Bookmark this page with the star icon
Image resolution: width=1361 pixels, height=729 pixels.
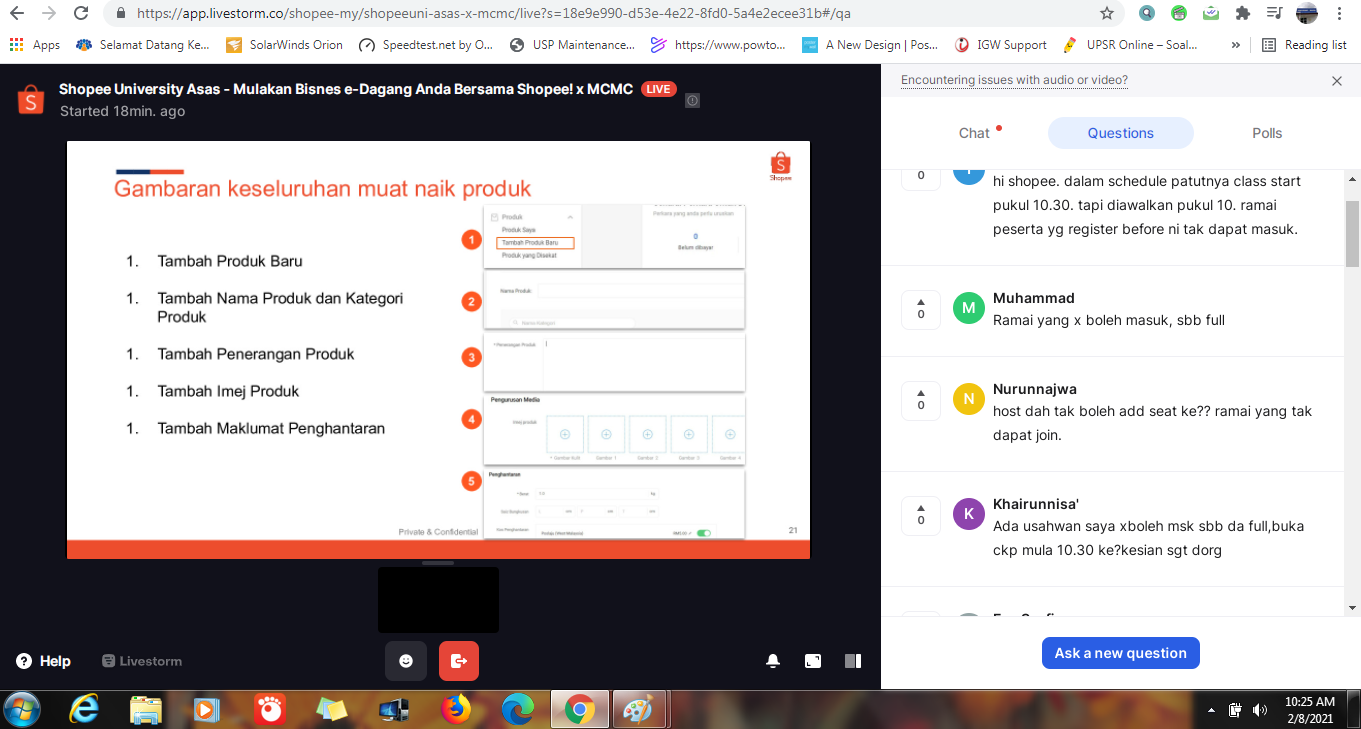(x=1106, y=14)
